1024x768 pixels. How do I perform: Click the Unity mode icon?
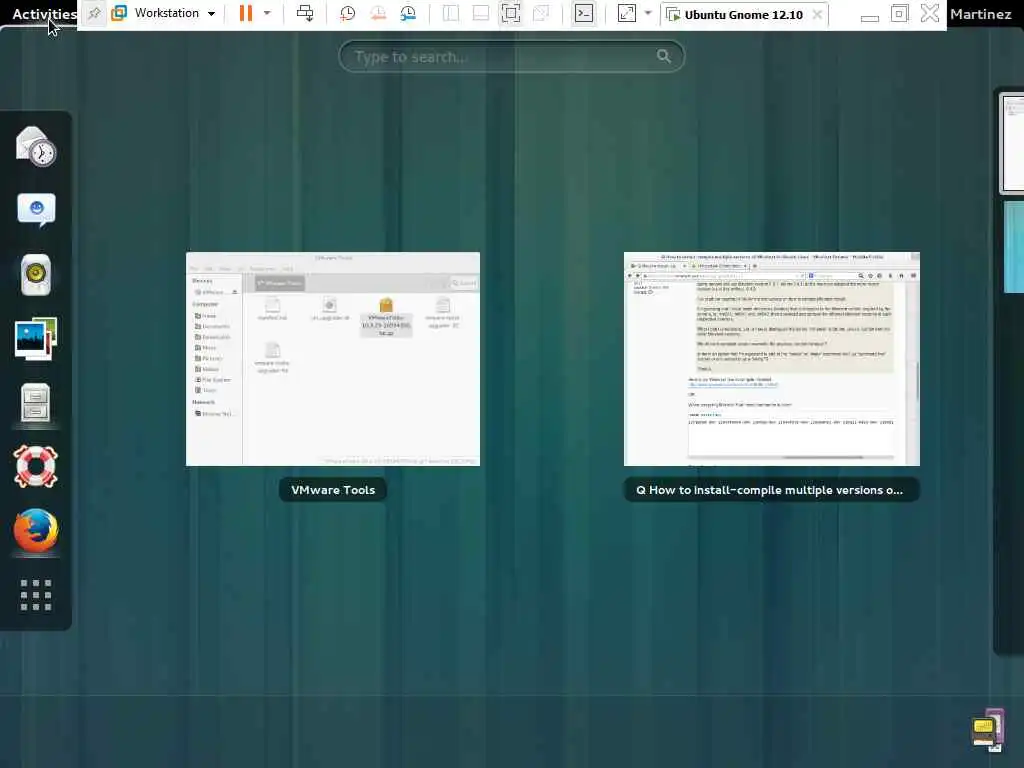point(541,13)
